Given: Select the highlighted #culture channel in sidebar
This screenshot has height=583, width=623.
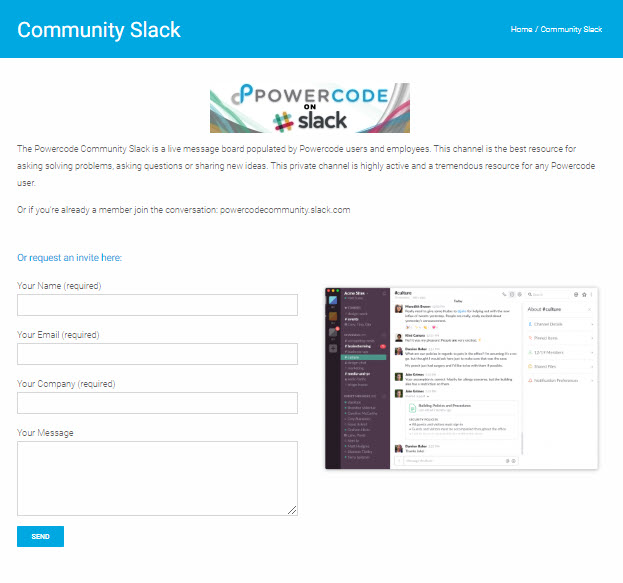Looking at the screenshot, I should point(364,357).
